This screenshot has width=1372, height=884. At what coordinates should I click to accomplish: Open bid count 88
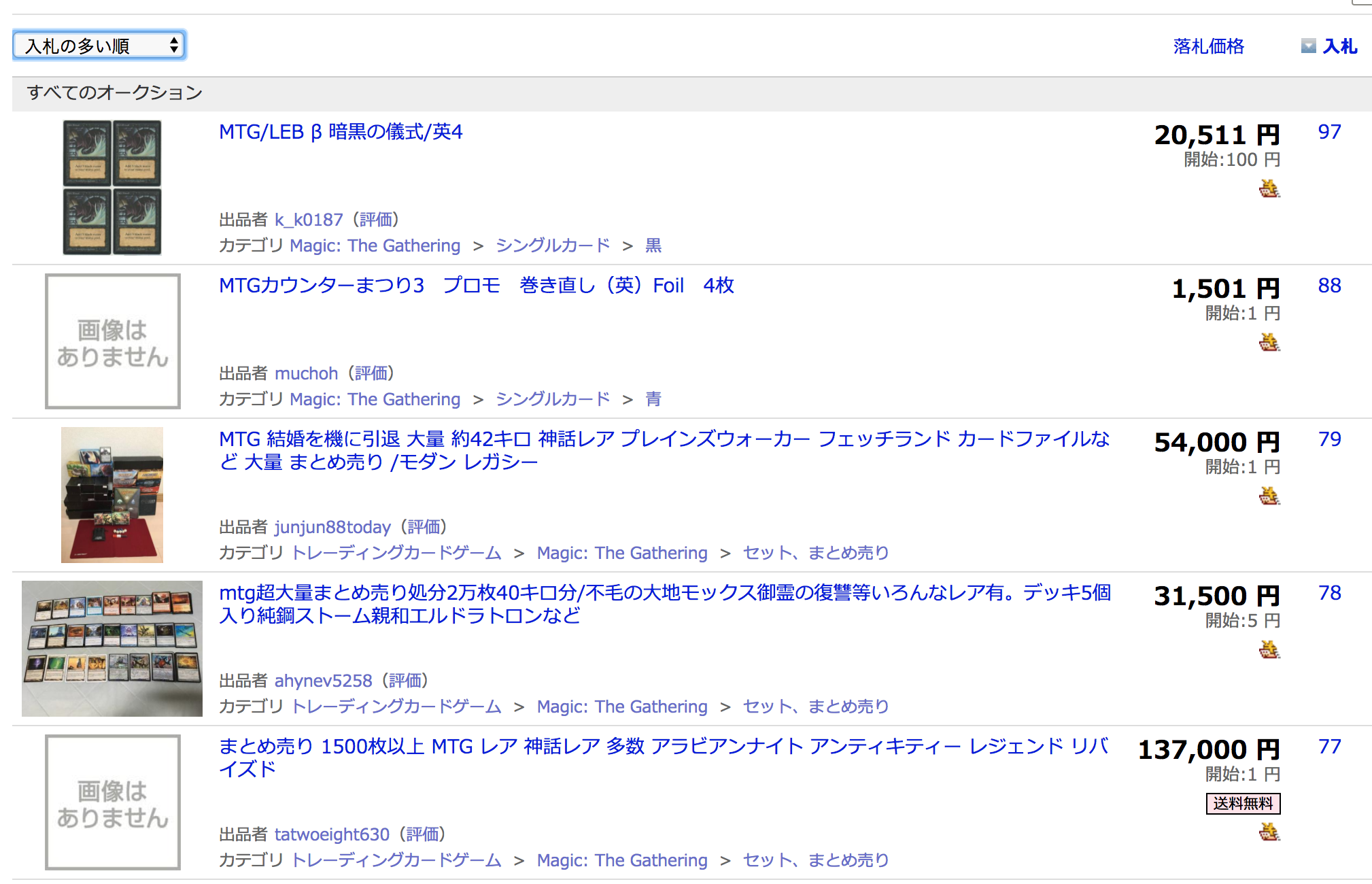1330,286
